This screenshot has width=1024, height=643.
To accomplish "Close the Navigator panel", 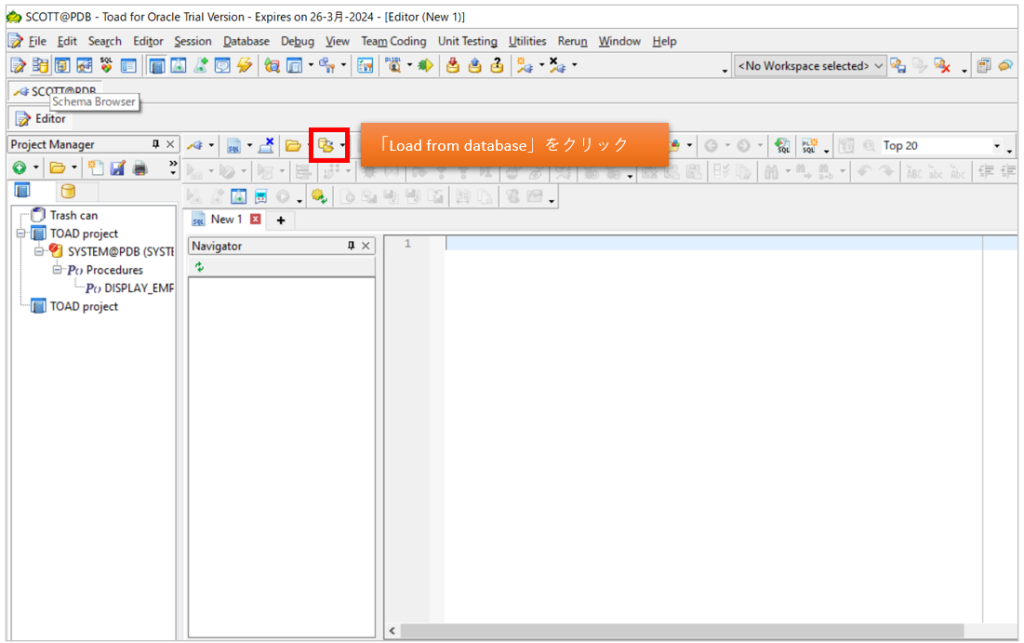I will tap(366, 245).
